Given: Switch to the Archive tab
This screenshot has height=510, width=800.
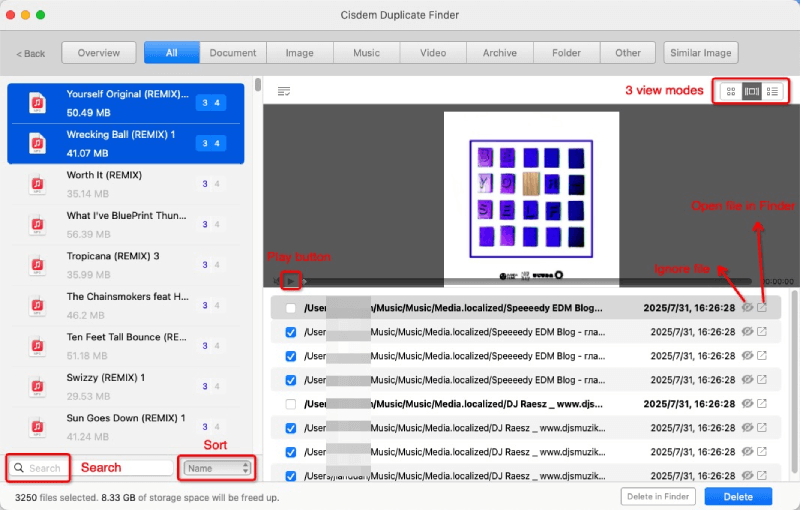Looking at the screenshot, I should 500,53.
